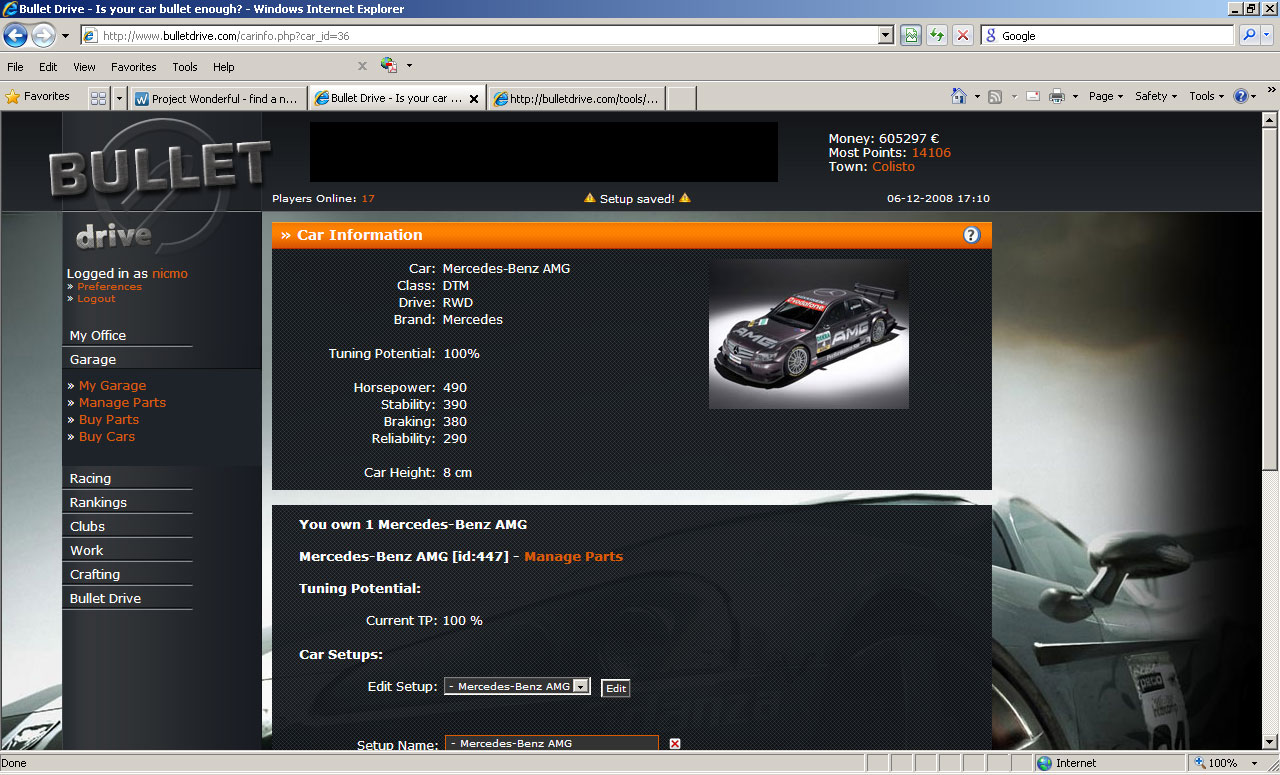Open Colisto town link

coord(893,167)
